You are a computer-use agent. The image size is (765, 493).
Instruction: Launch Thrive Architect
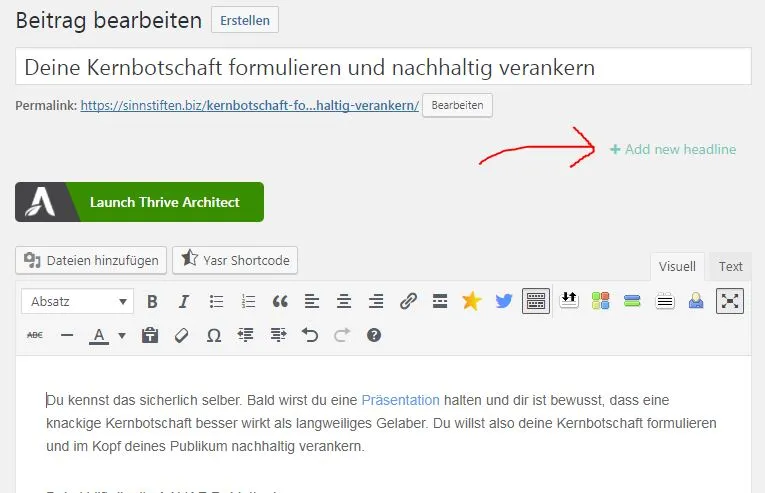(x=140, y=202)
